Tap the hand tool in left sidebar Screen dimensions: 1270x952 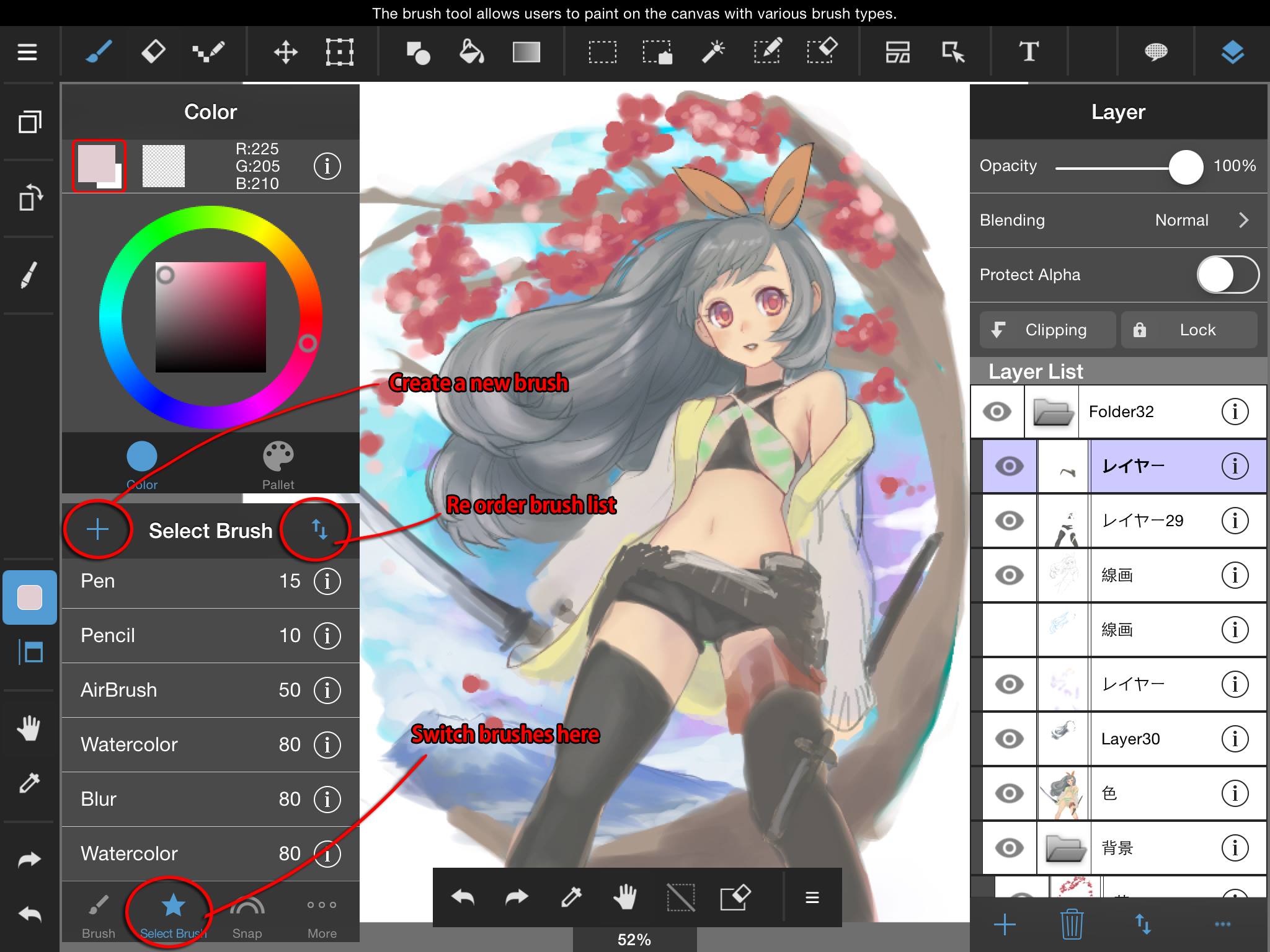click(x=29, y=728)
